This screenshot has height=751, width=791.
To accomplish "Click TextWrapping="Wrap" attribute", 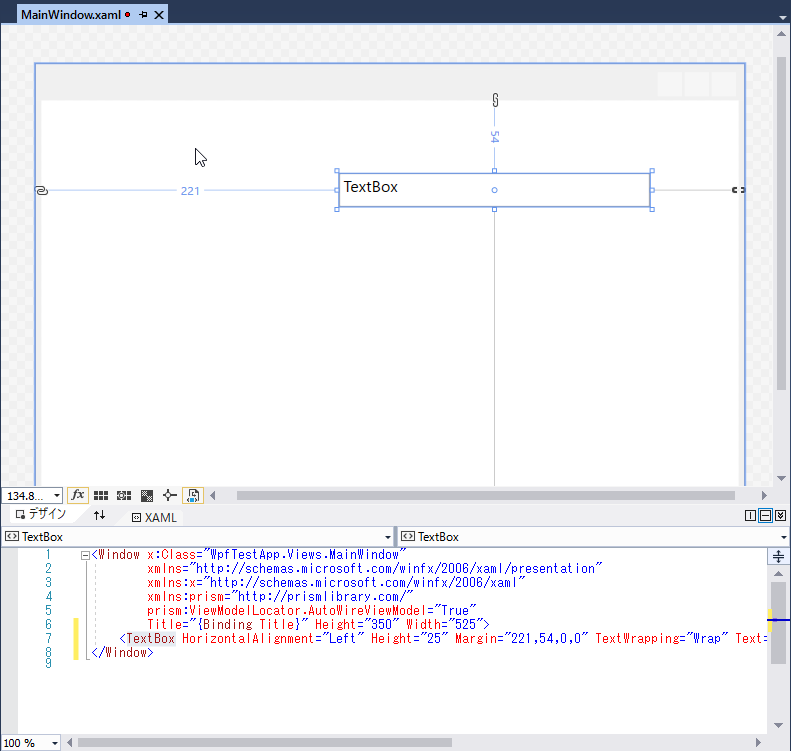I will click(662, 639).
